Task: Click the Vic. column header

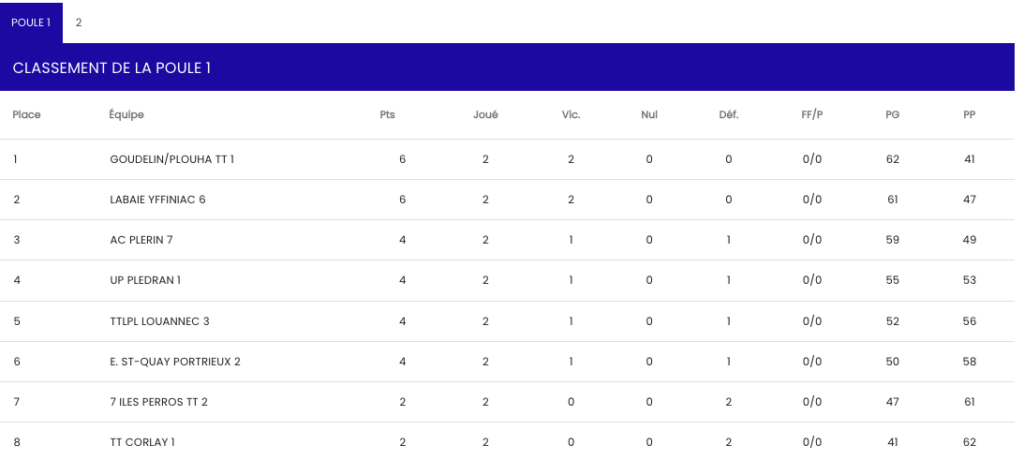Action: pos(571,114)
